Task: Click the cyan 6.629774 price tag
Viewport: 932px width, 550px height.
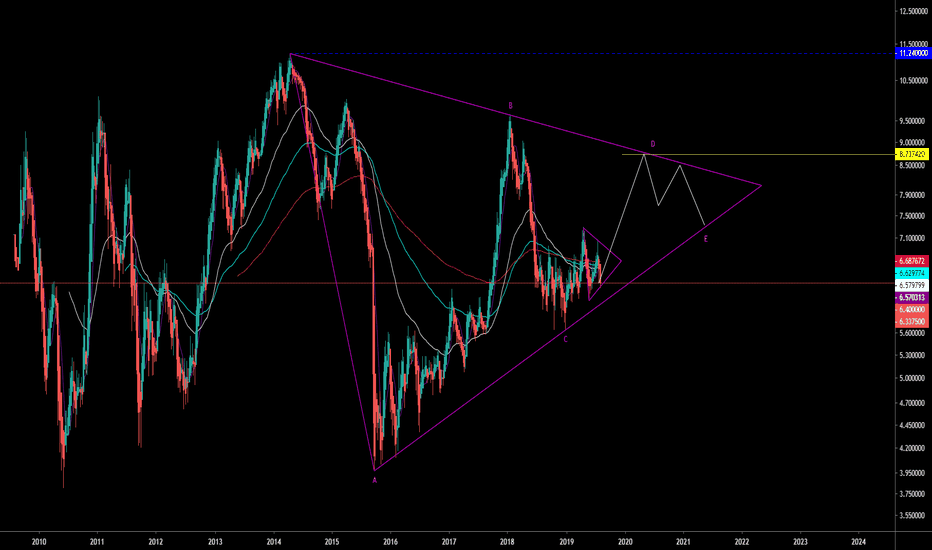Action: point(912,274)
